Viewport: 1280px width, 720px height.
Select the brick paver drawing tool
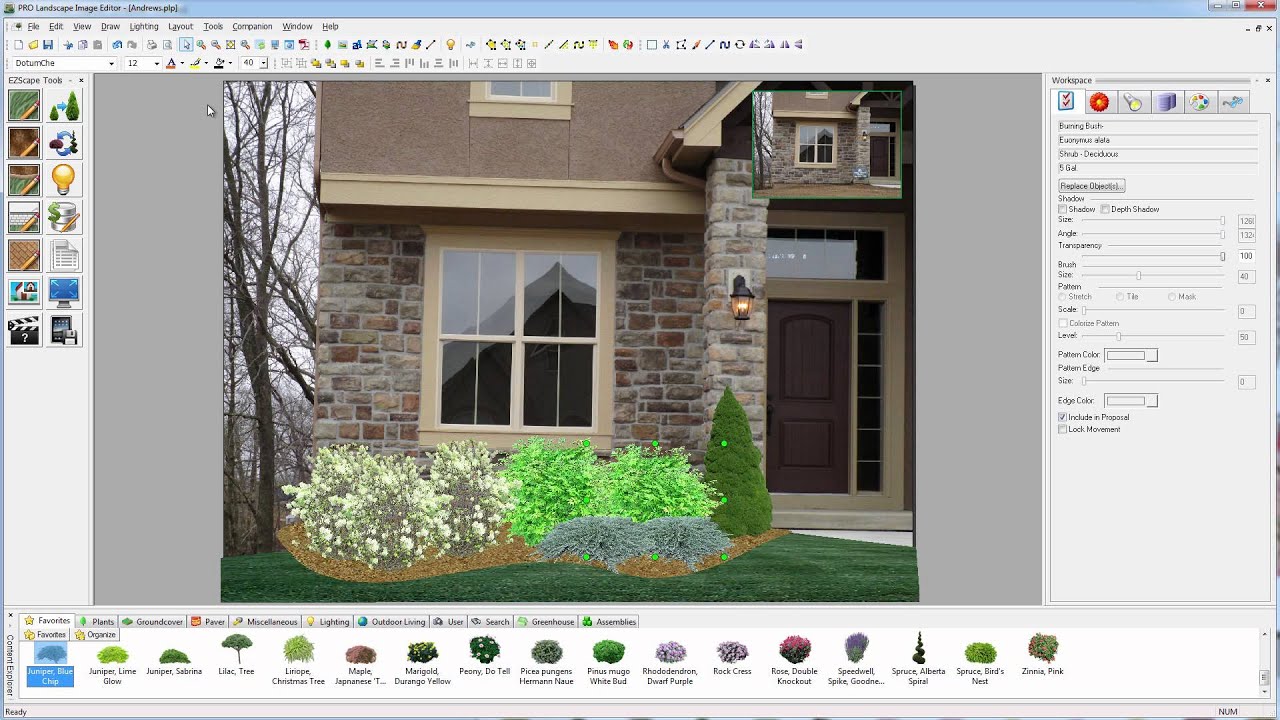tap(24, 254)
